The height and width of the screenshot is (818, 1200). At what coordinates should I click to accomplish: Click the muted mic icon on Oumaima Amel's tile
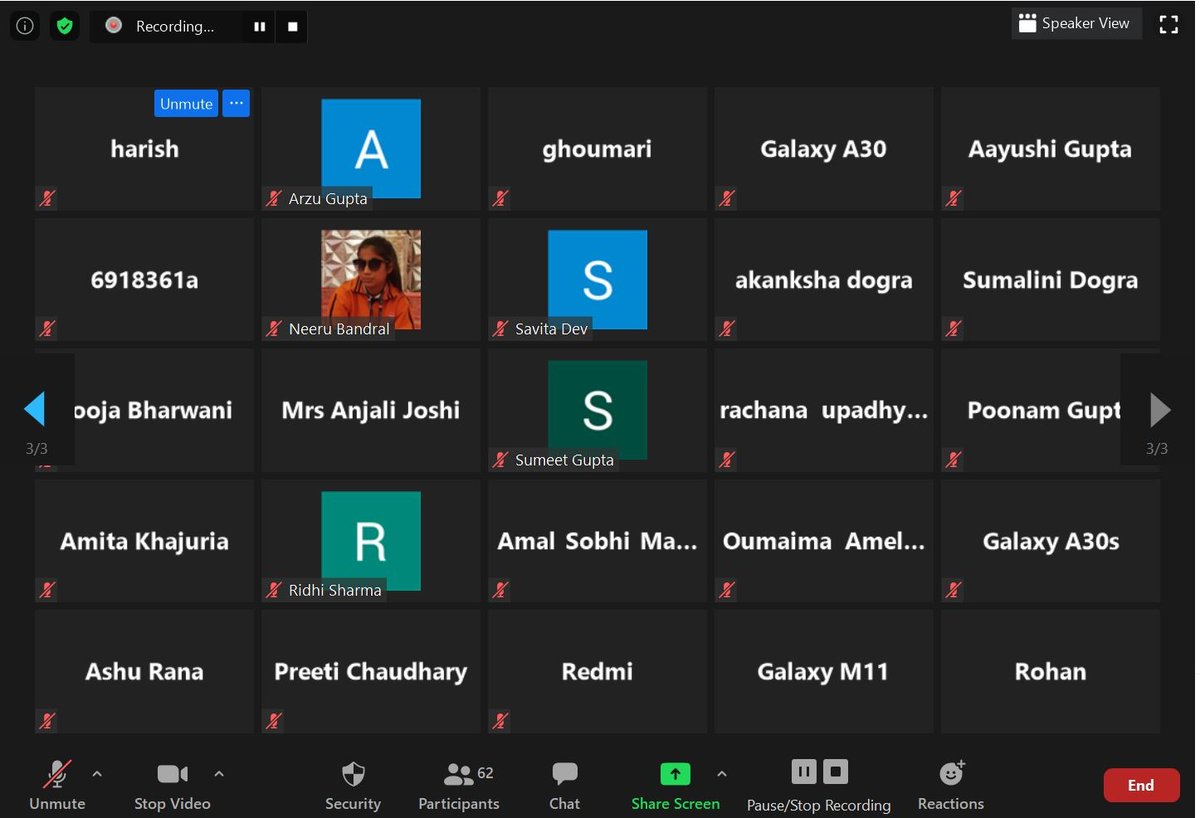click(x=727, y=590)
